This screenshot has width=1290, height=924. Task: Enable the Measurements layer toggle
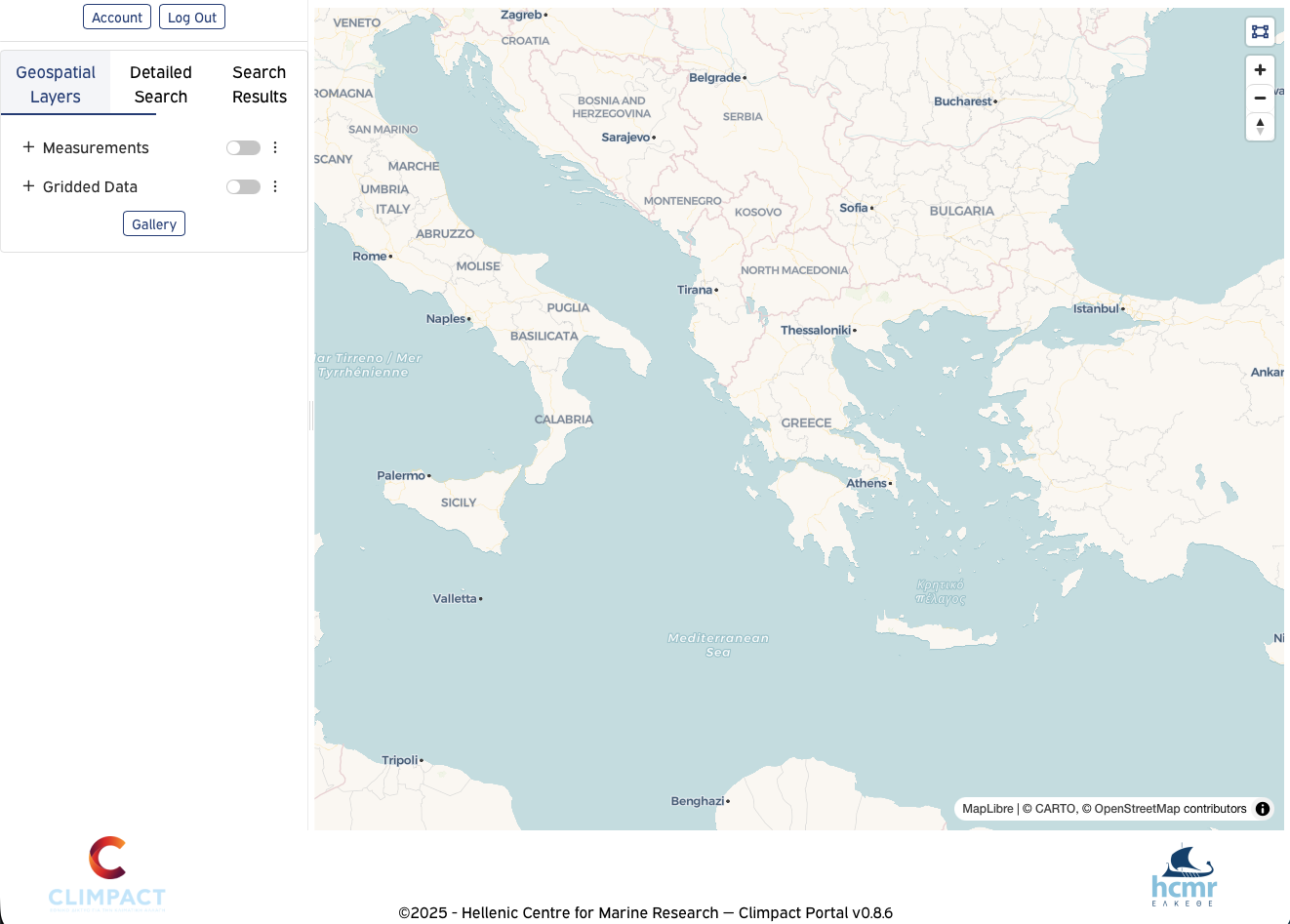click(x=242, y=146)
